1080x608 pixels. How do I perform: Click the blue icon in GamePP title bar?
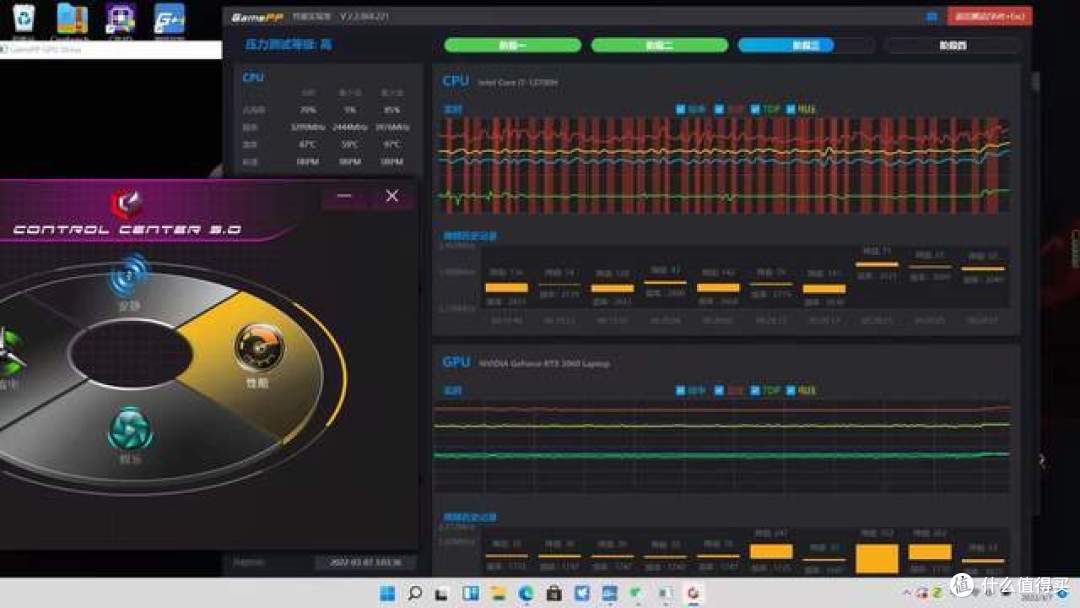click(932, 16)
